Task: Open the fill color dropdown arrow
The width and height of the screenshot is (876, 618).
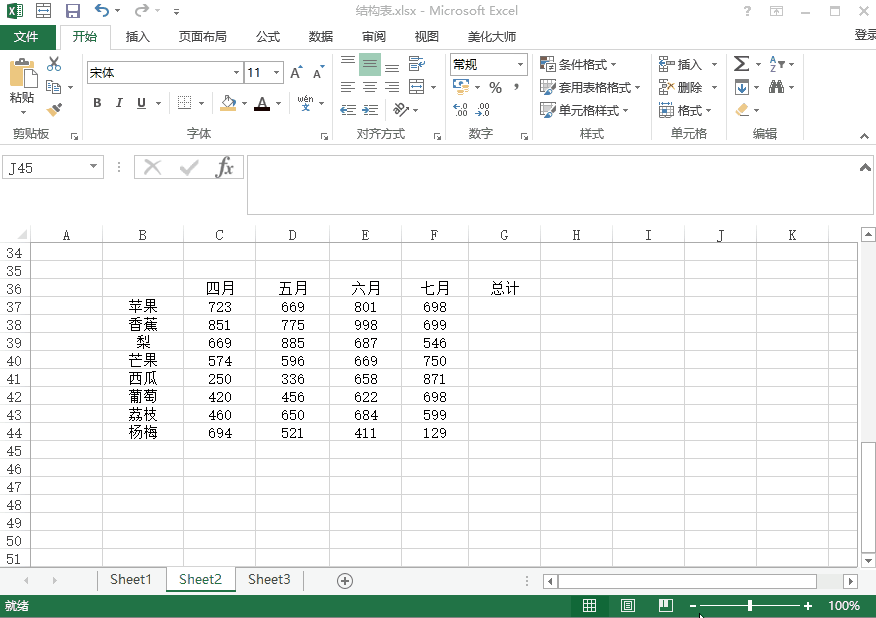Action: [244, 103]
